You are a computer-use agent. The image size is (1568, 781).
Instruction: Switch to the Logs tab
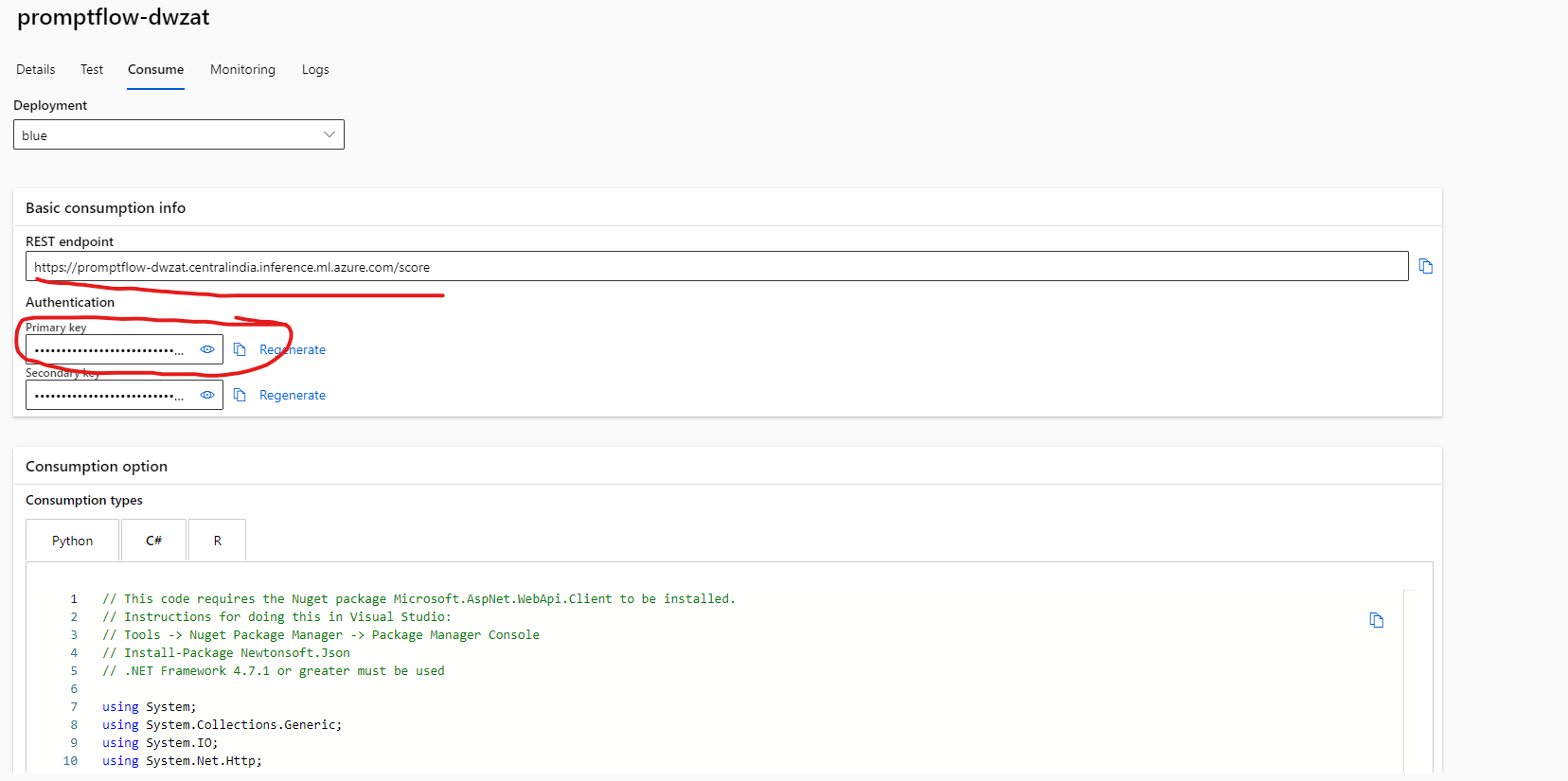[315, 70]
